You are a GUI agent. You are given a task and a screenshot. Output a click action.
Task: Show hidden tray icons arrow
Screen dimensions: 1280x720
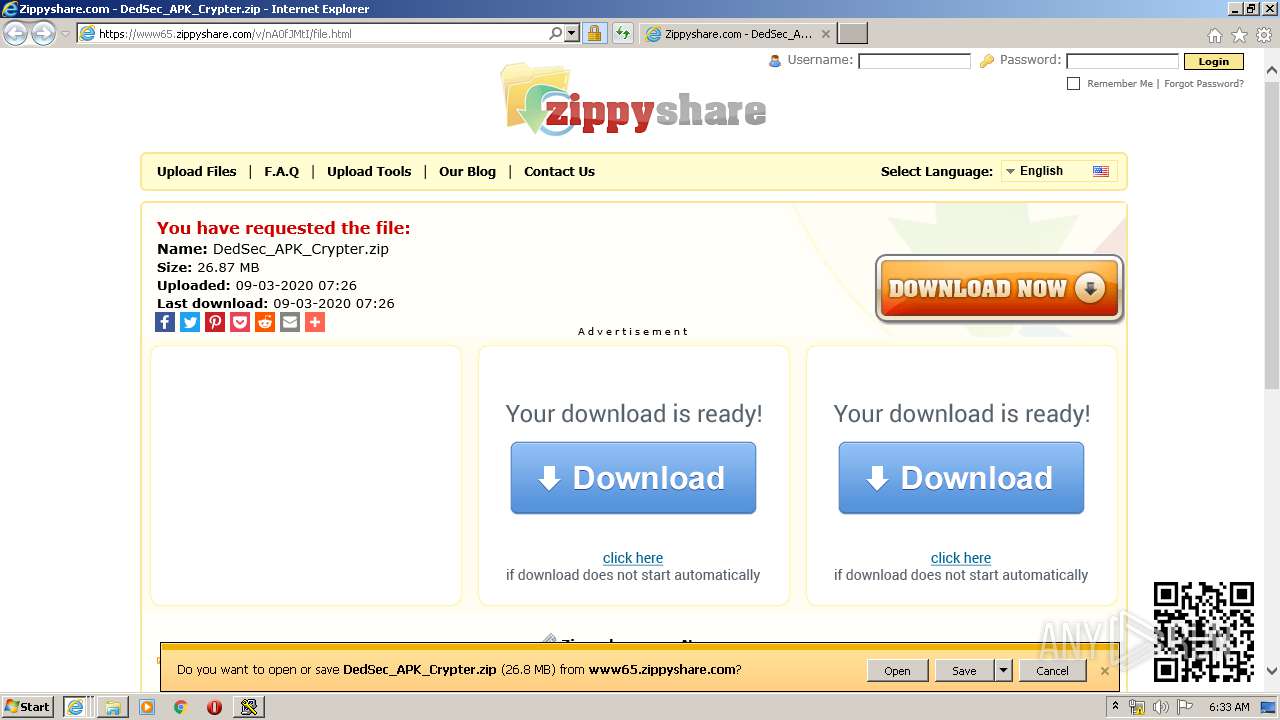coord(1116,706)
